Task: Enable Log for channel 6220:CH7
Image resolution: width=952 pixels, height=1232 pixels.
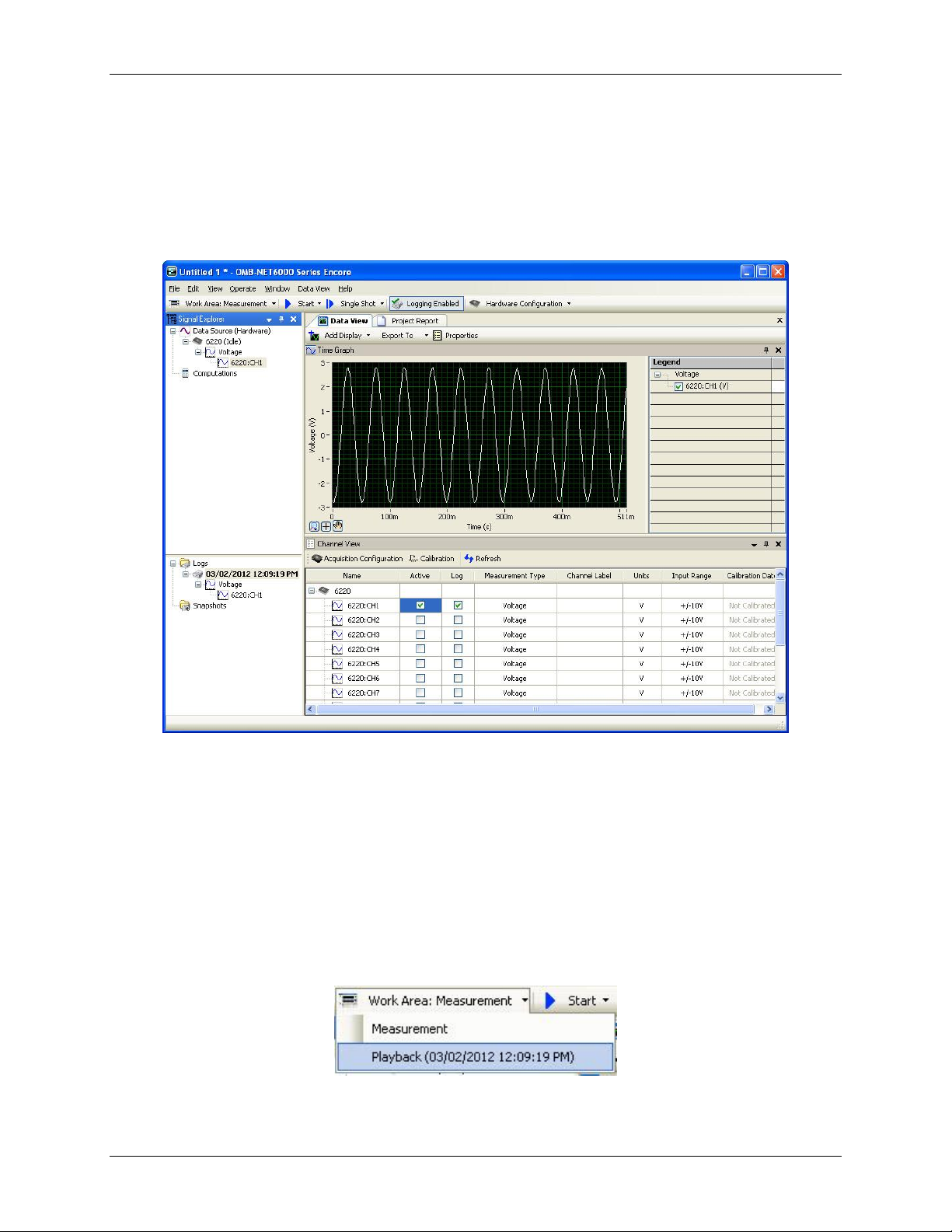Action: [458, 692]
